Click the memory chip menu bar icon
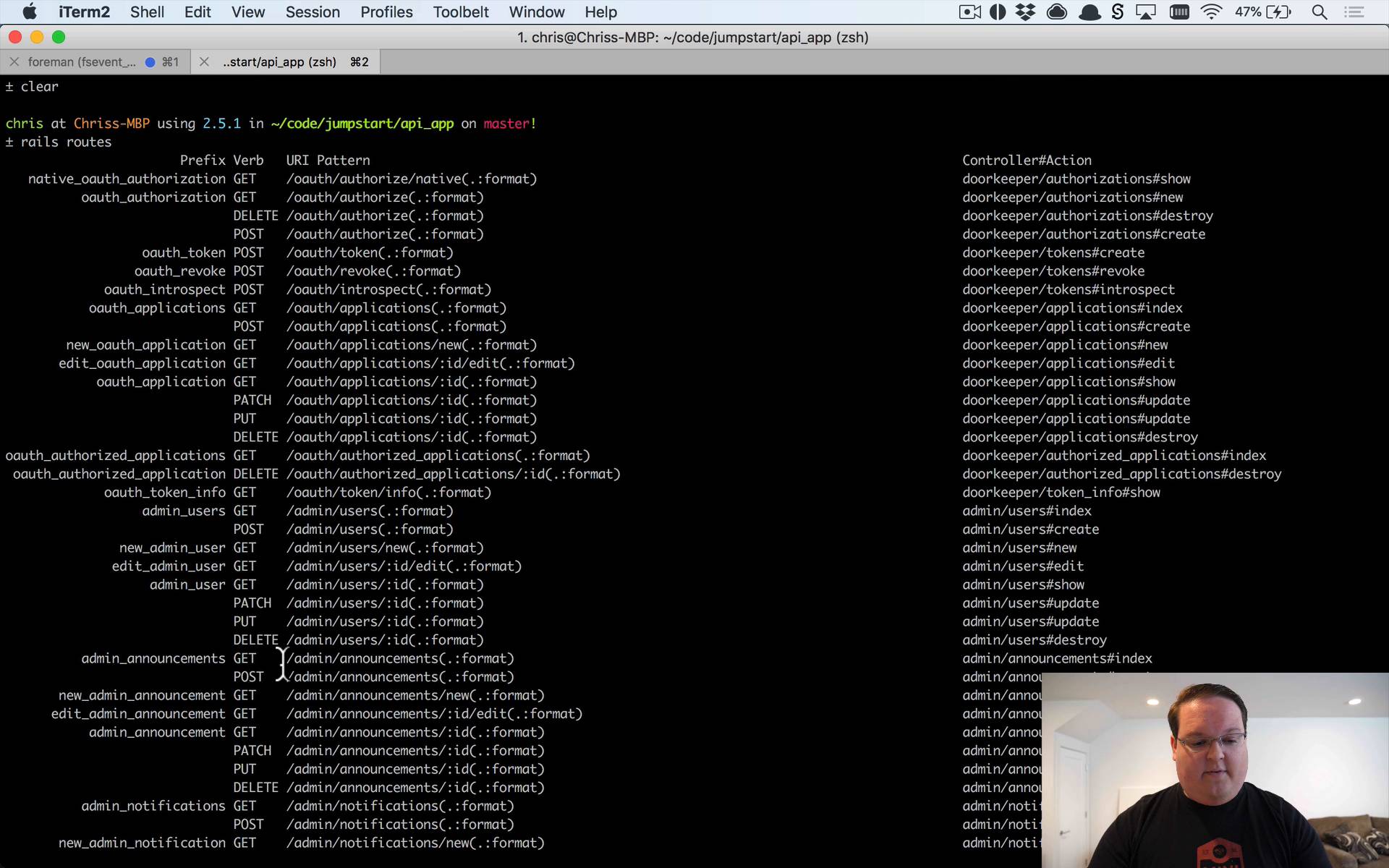Viewport: 1389px width, 868px height. [1179, 12]
